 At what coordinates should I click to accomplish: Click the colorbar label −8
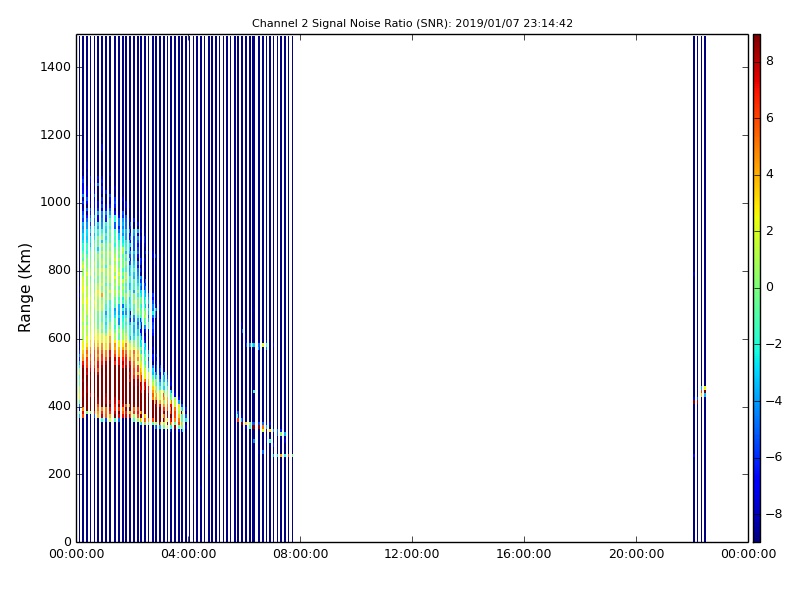click(774, 514)
